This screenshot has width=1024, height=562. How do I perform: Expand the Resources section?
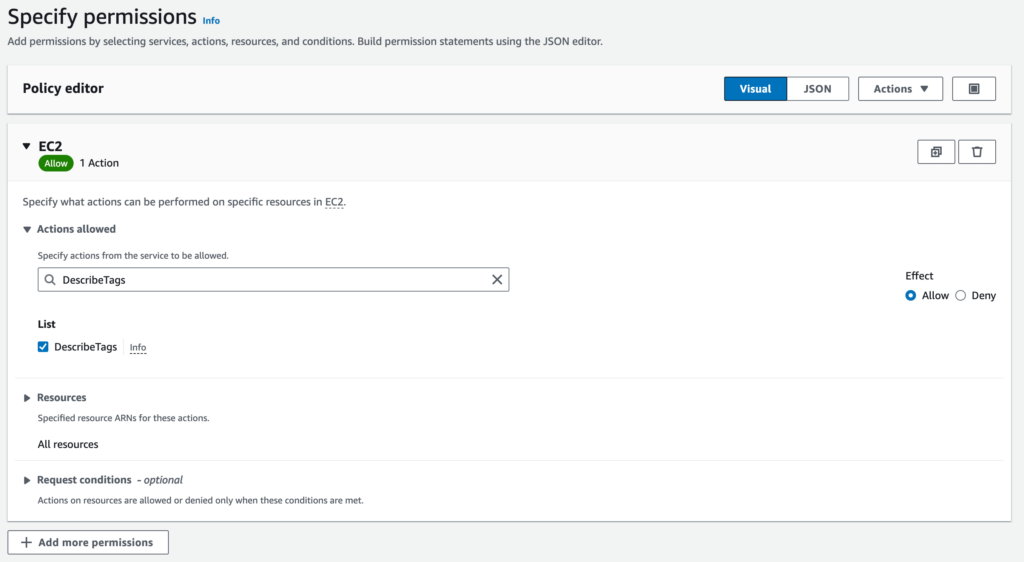27,398
